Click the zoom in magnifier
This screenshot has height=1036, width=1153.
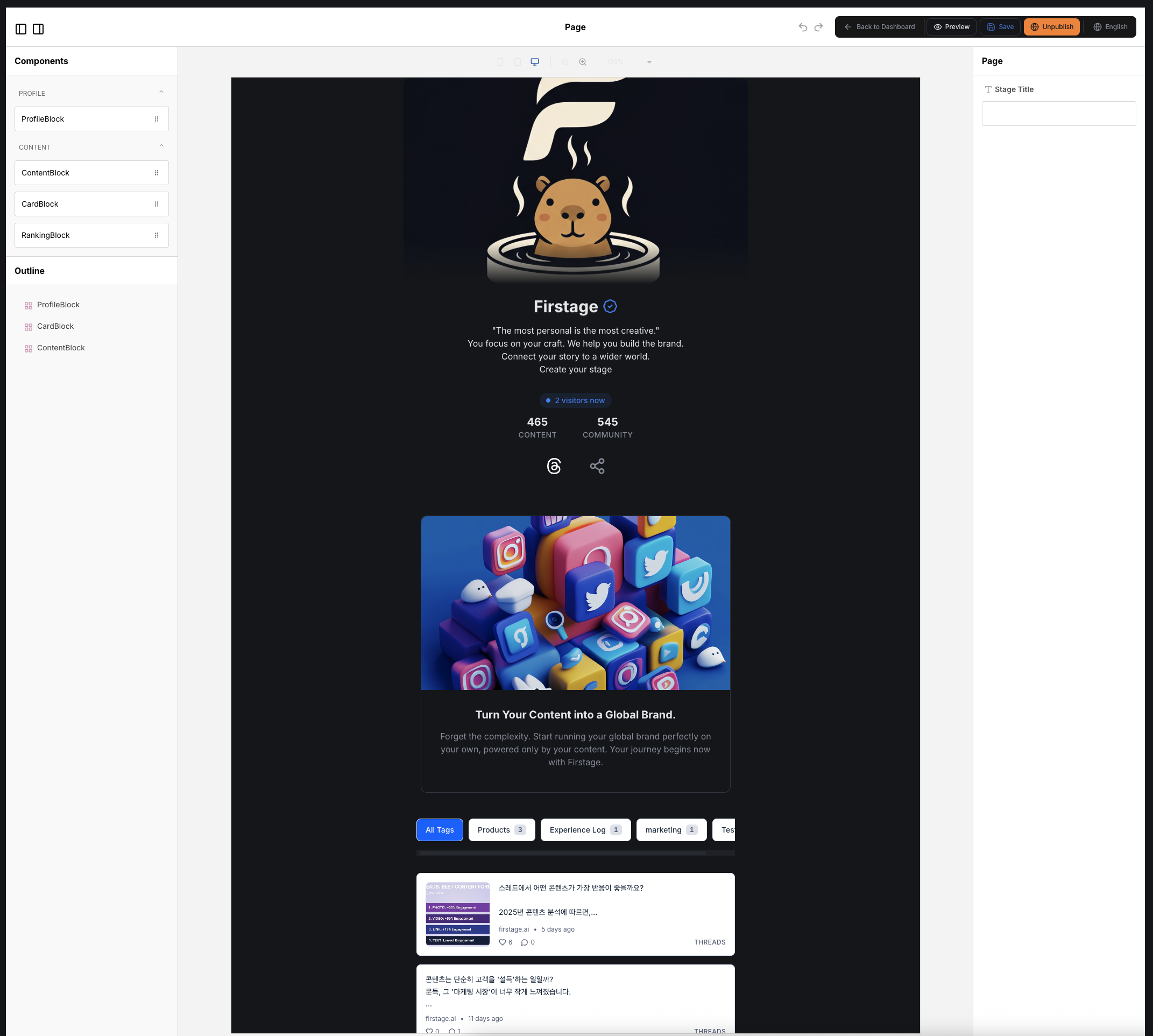tap(582, 61)
